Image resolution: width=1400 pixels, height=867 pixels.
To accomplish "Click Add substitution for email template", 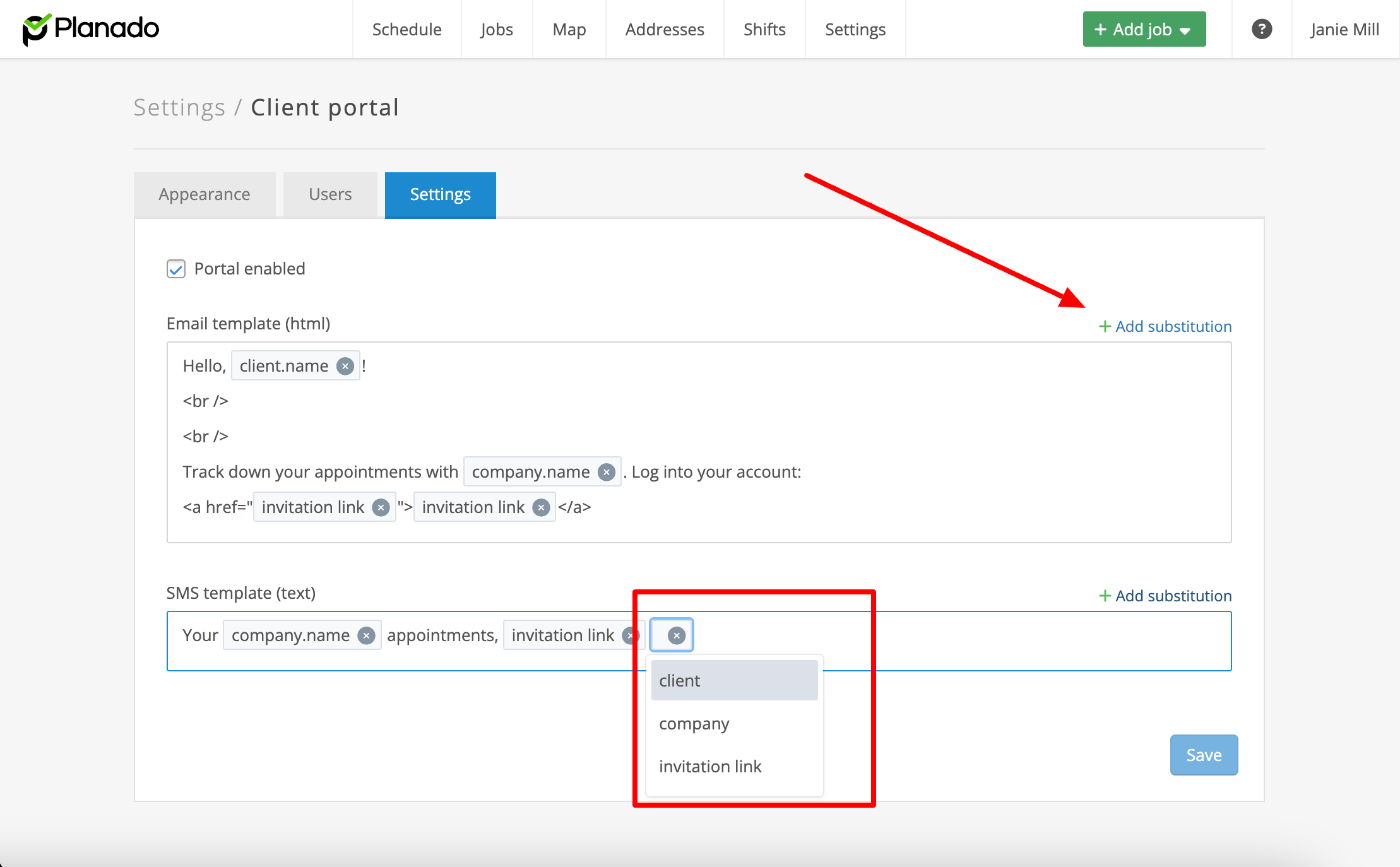I will pyautogui.click(x=1165, y=326).
